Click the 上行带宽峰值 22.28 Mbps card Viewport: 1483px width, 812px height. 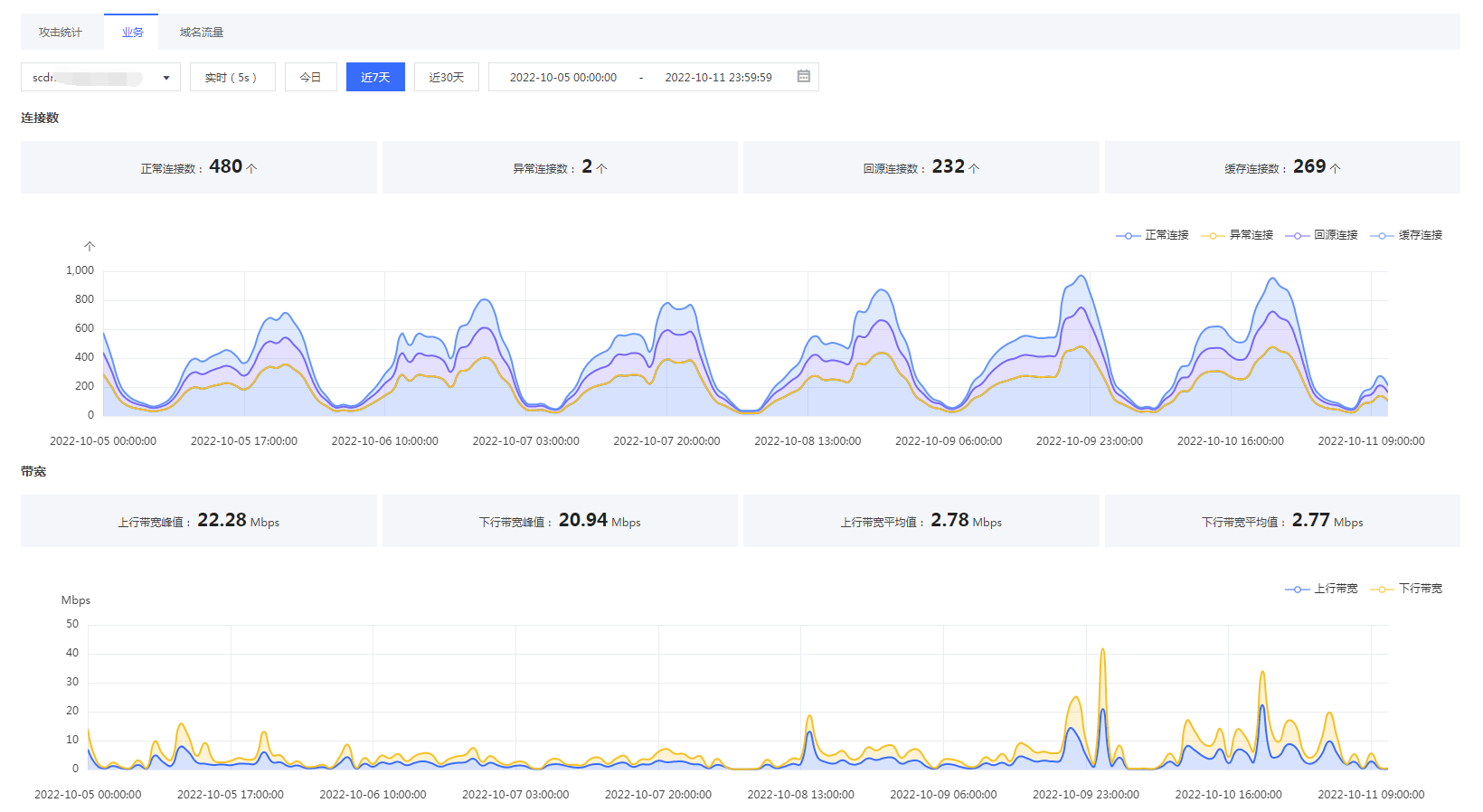click(199, 521)
